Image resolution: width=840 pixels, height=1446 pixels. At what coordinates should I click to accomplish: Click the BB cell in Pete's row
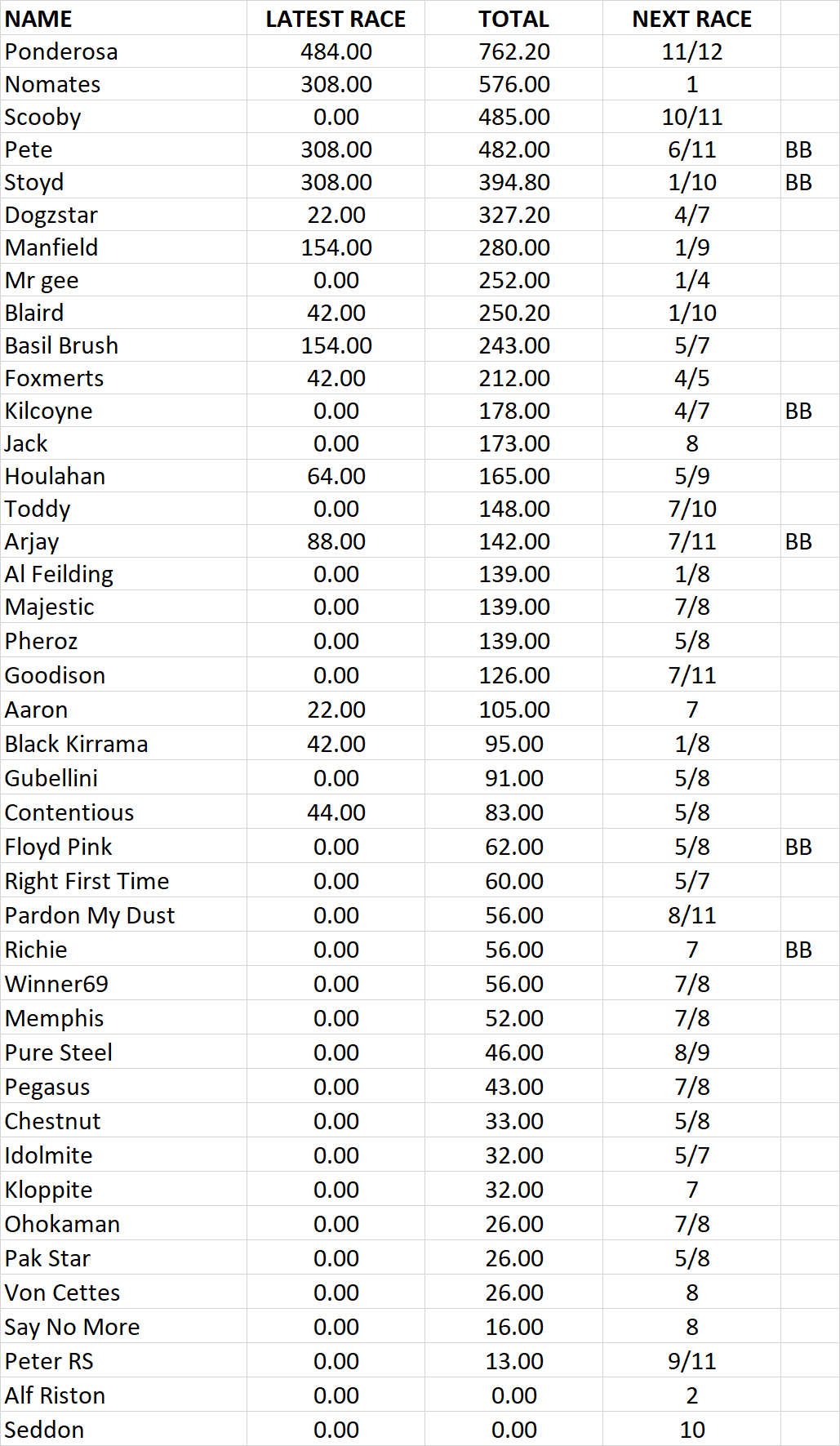798,149
